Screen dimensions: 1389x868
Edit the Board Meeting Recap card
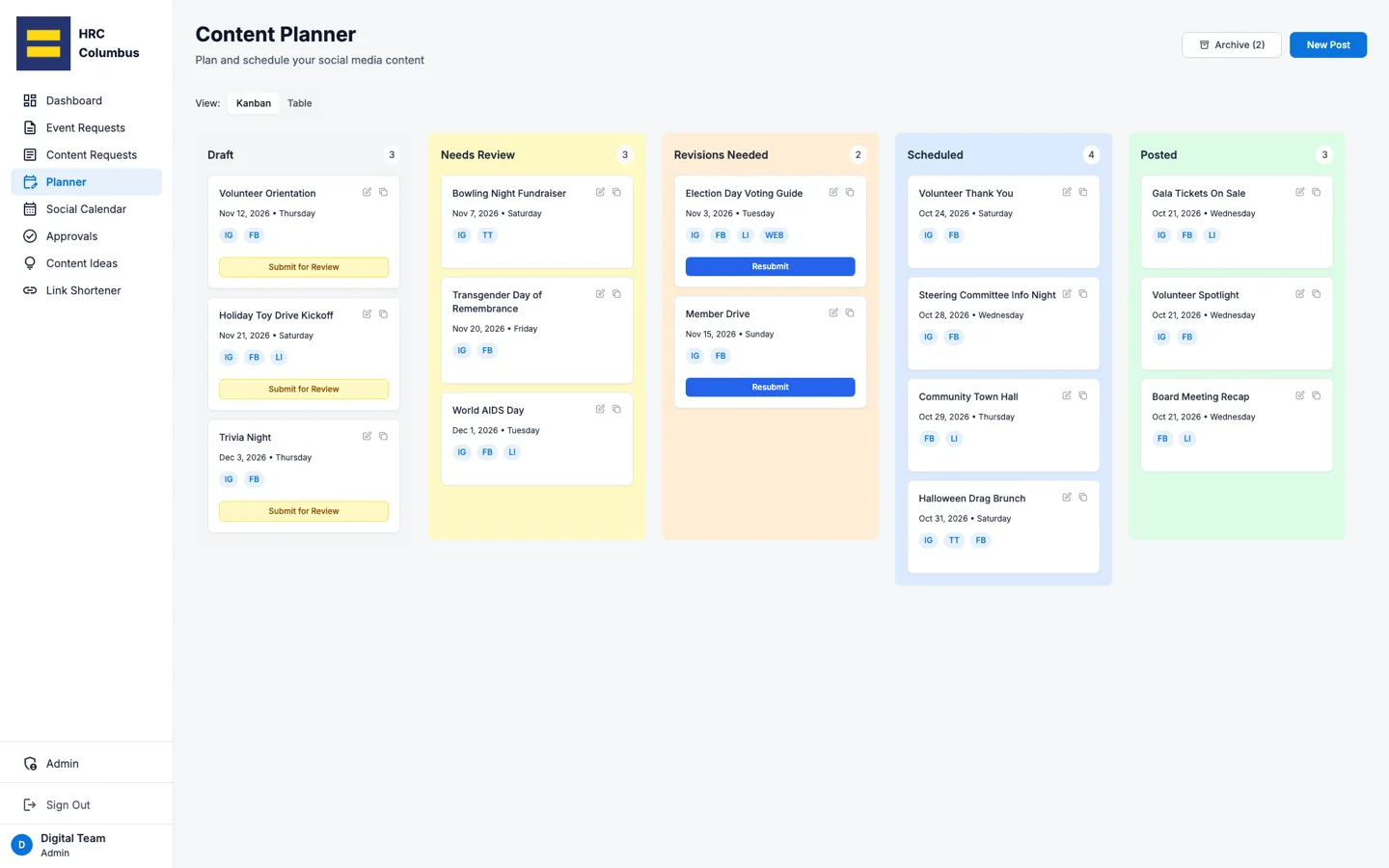1300,395
